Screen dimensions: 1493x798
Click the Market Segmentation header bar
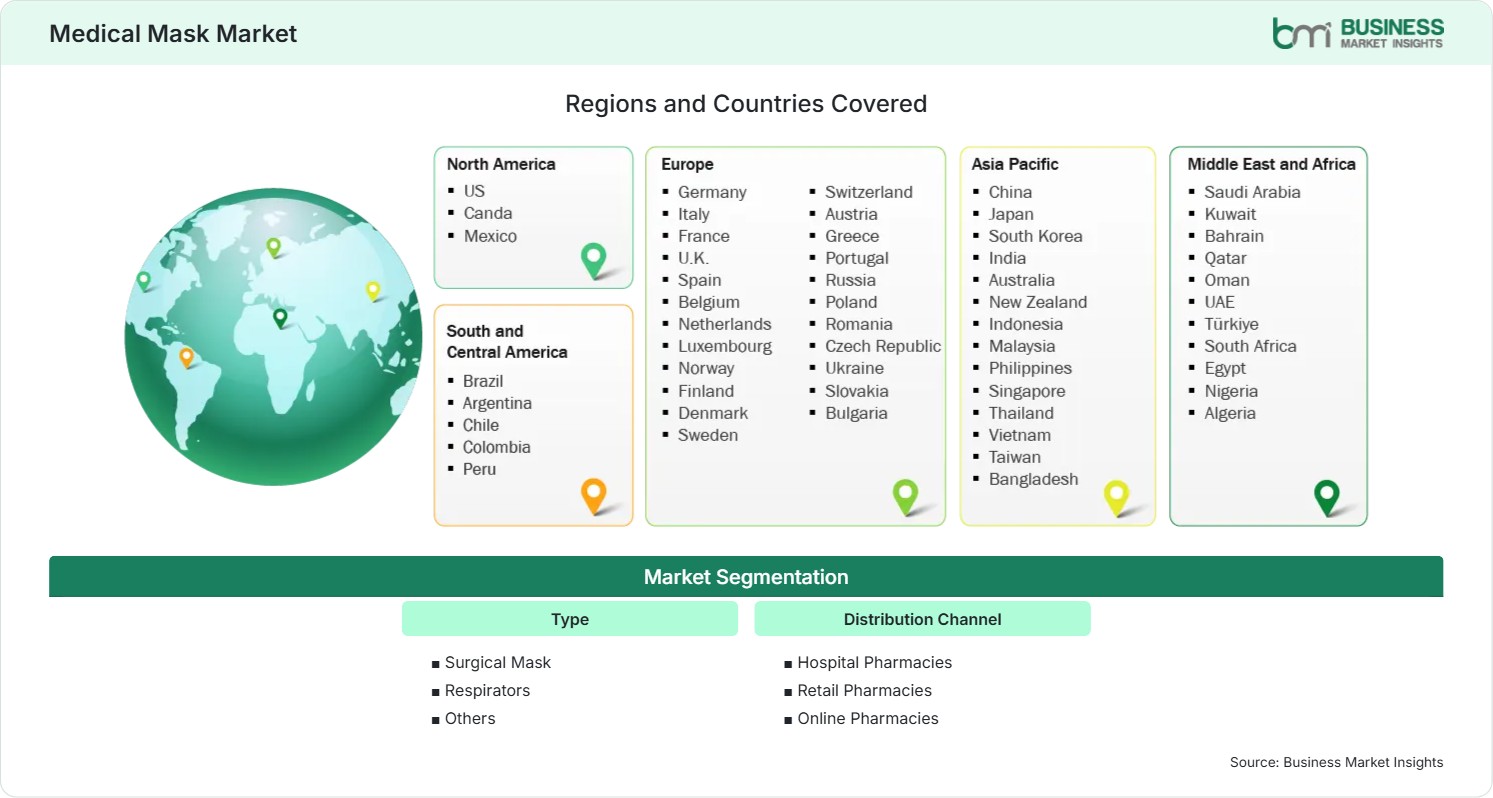pos(746,577)
